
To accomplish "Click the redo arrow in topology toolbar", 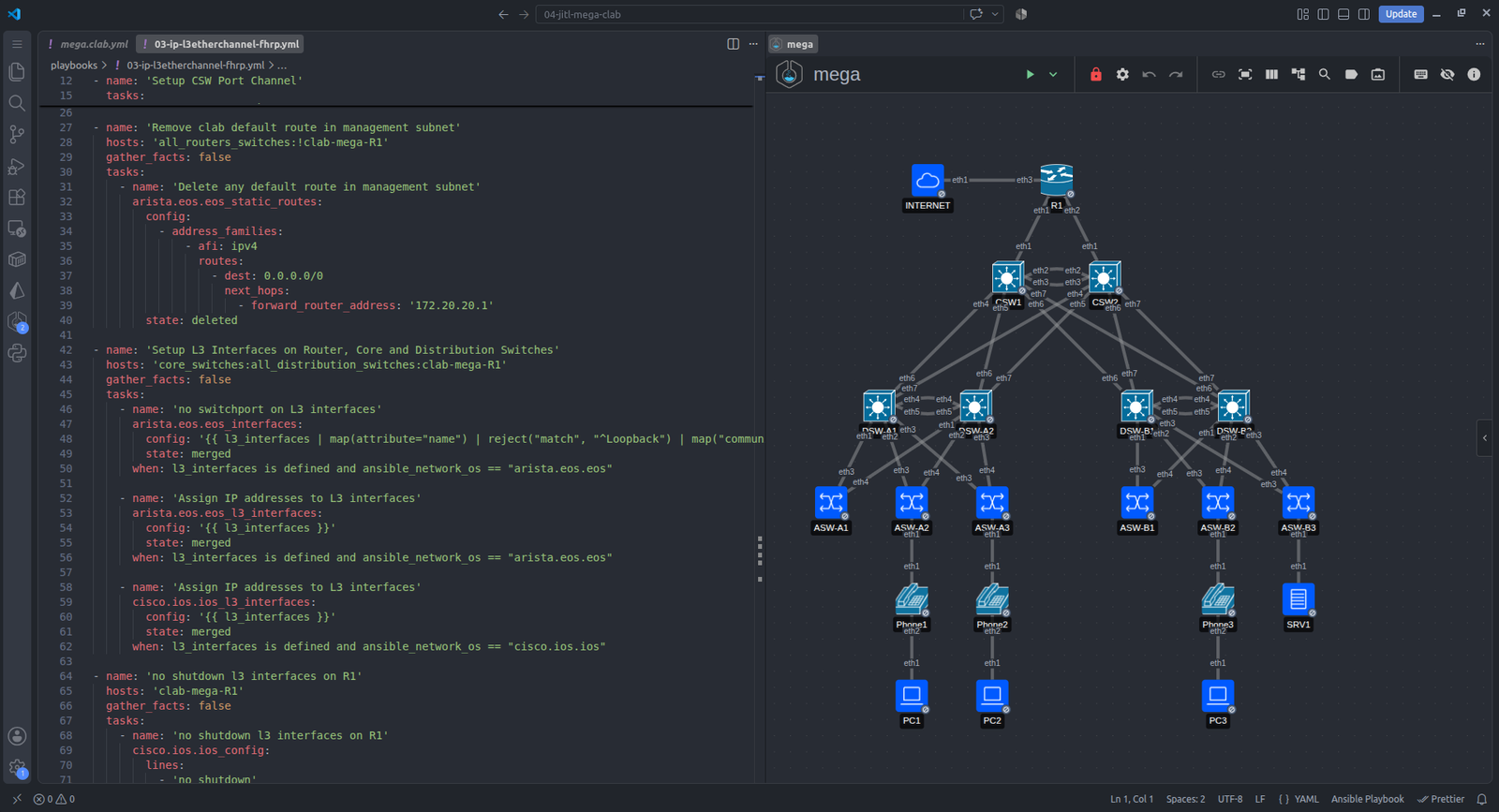I will click(x=1176, y=75).
